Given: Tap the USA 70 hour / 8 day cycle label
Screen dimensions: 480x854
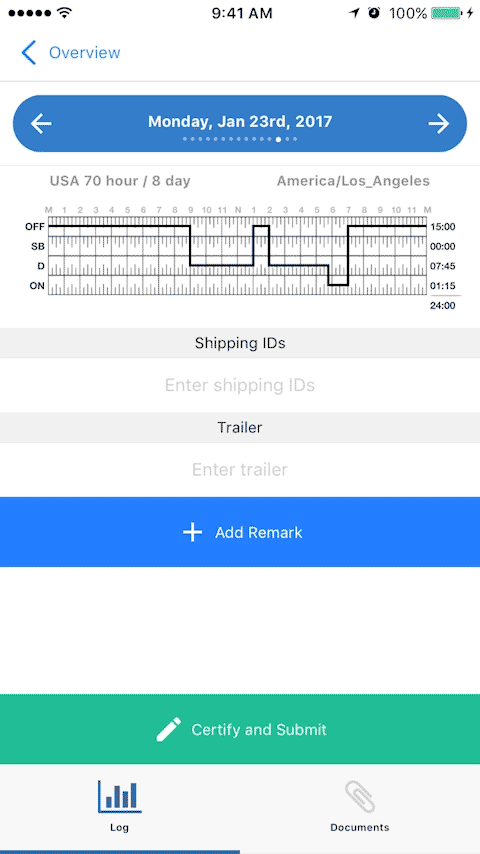Looking at the screenshot, I should [x=120, y=181].
